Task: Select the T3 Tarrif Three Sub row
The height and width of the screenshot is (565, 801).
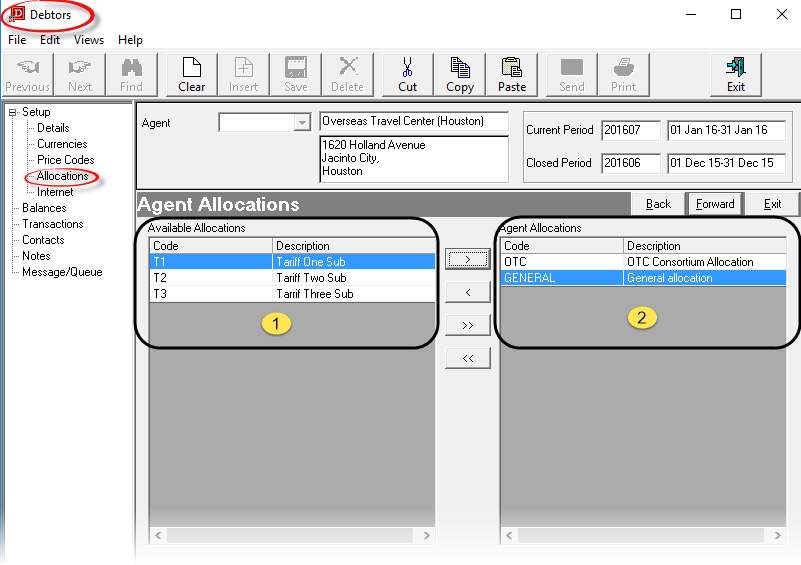Action: (292, 294)
